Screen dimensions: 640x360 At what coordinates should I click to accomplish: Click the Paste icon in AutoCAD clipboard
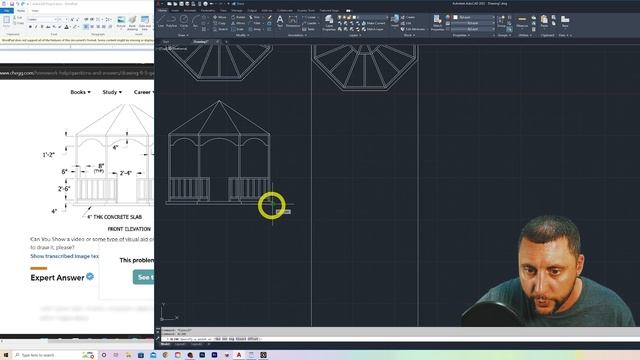tap(544, 21)
